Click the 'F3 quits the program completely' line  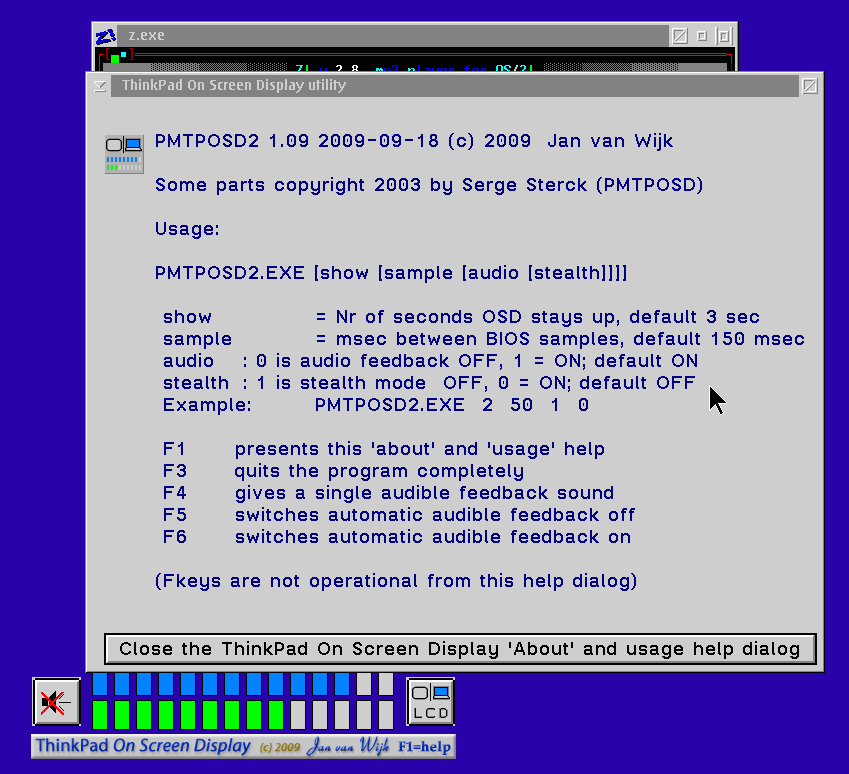coord(343,471)
